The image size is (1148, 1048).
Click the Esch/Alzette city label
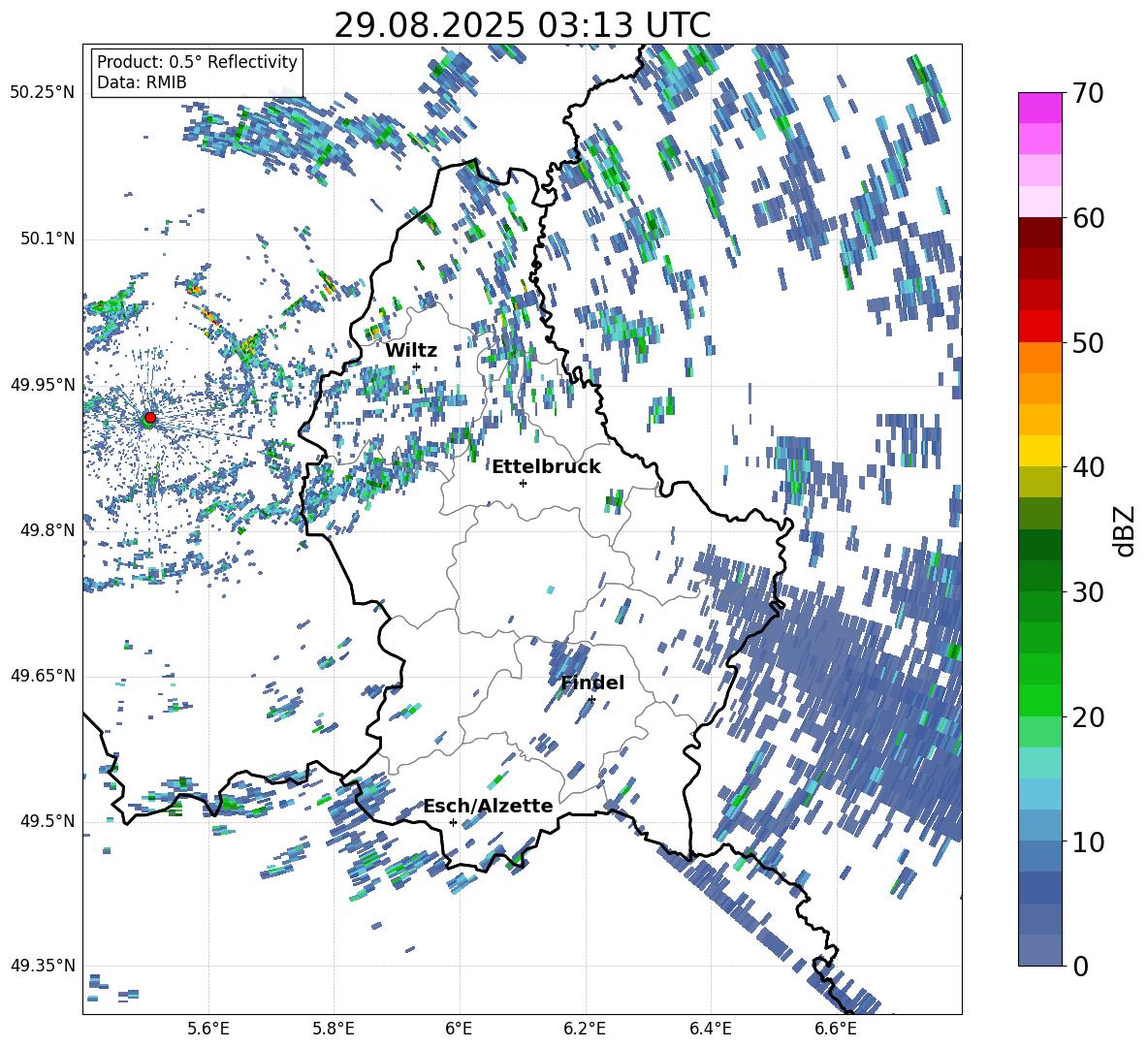[x=489, y=806]
